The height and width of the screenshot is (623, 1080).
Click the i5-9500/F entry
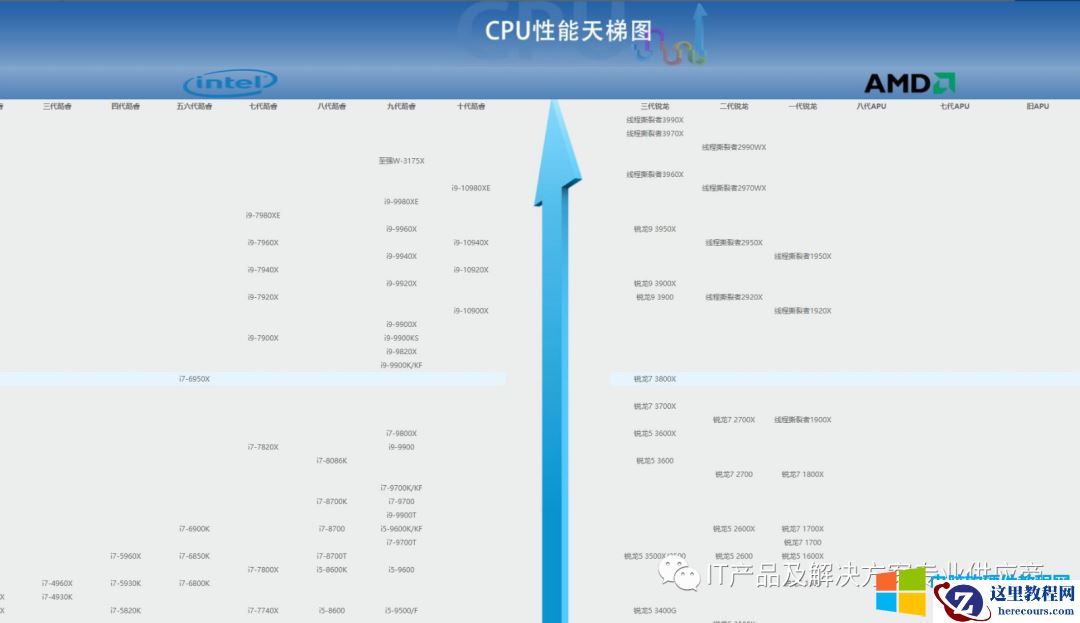[402, 611]
